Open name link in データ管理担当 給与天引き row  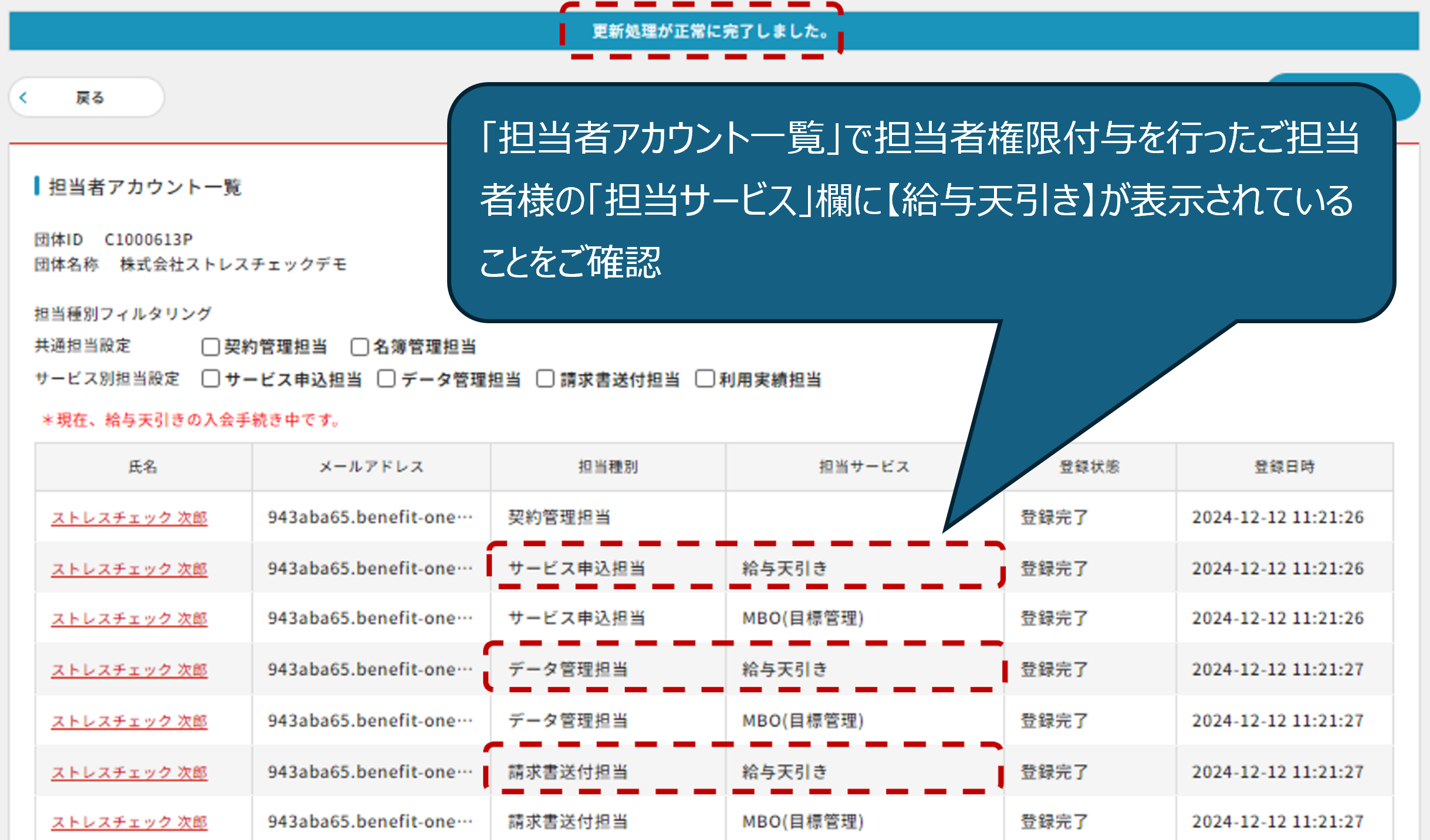click(129, 669)
